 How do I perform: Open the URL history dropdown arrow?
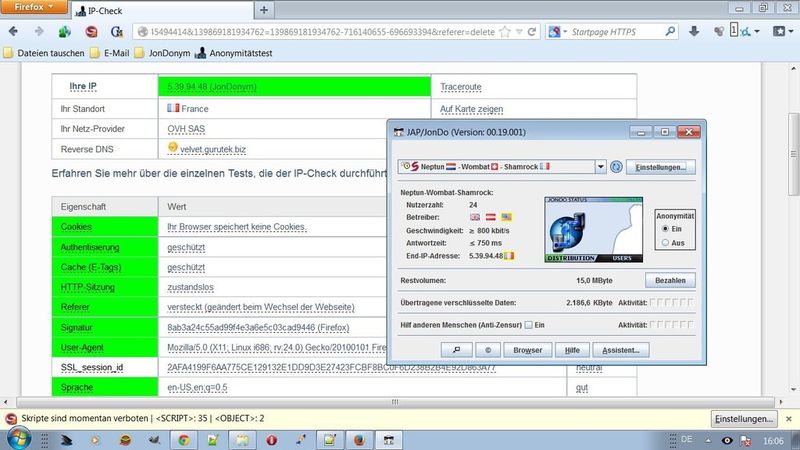pos(519,32)
